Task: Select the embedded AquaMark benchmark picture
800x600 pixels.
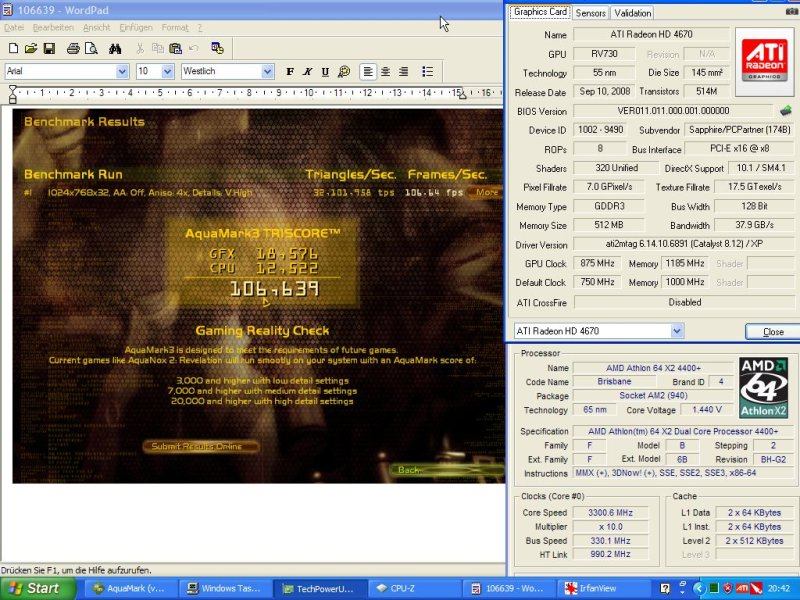Action: click(259, 296)
